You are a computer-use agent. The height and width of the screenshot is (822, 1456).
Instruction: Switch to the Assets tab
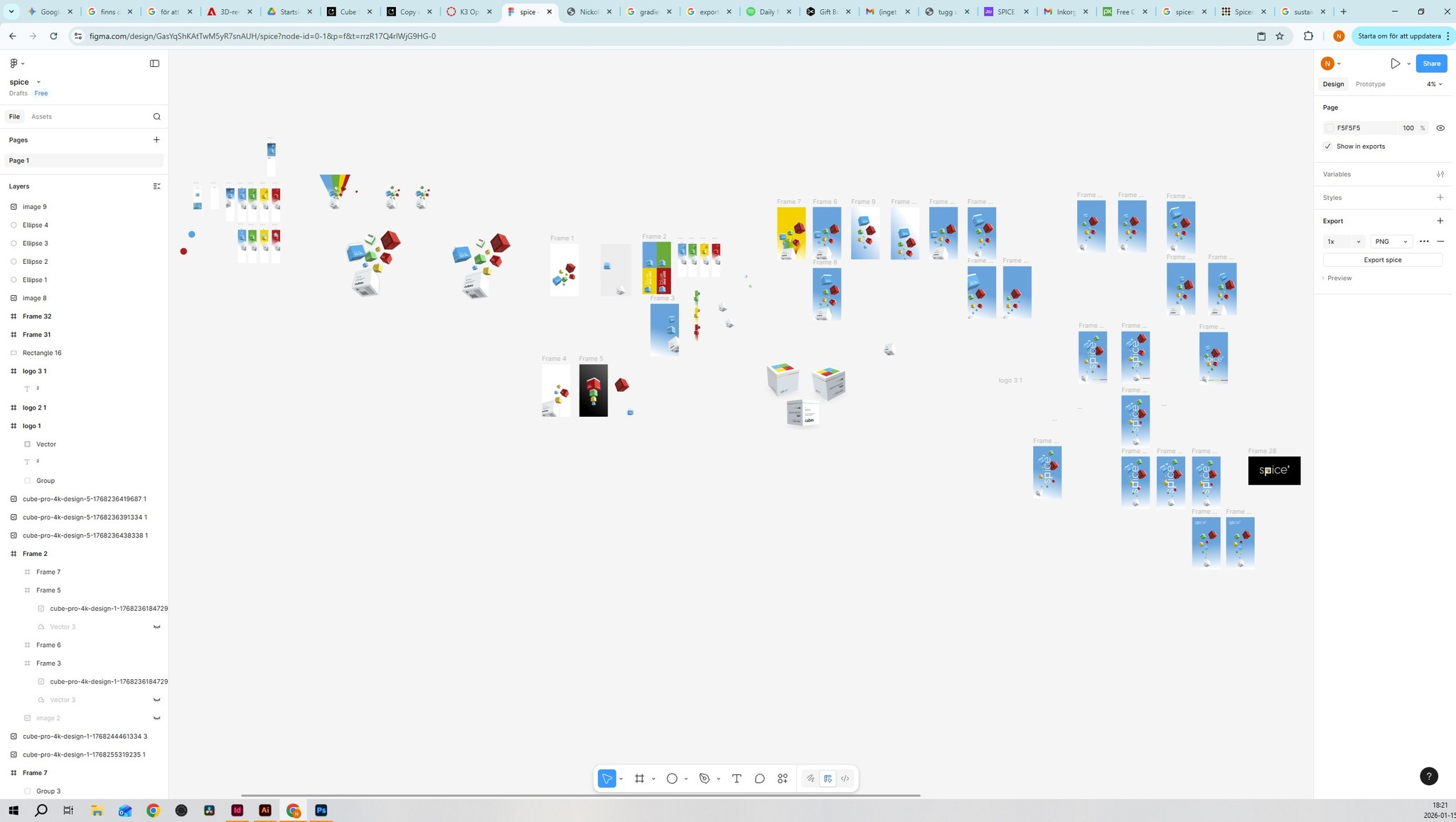pyautogui.click(x=41, y=117)
